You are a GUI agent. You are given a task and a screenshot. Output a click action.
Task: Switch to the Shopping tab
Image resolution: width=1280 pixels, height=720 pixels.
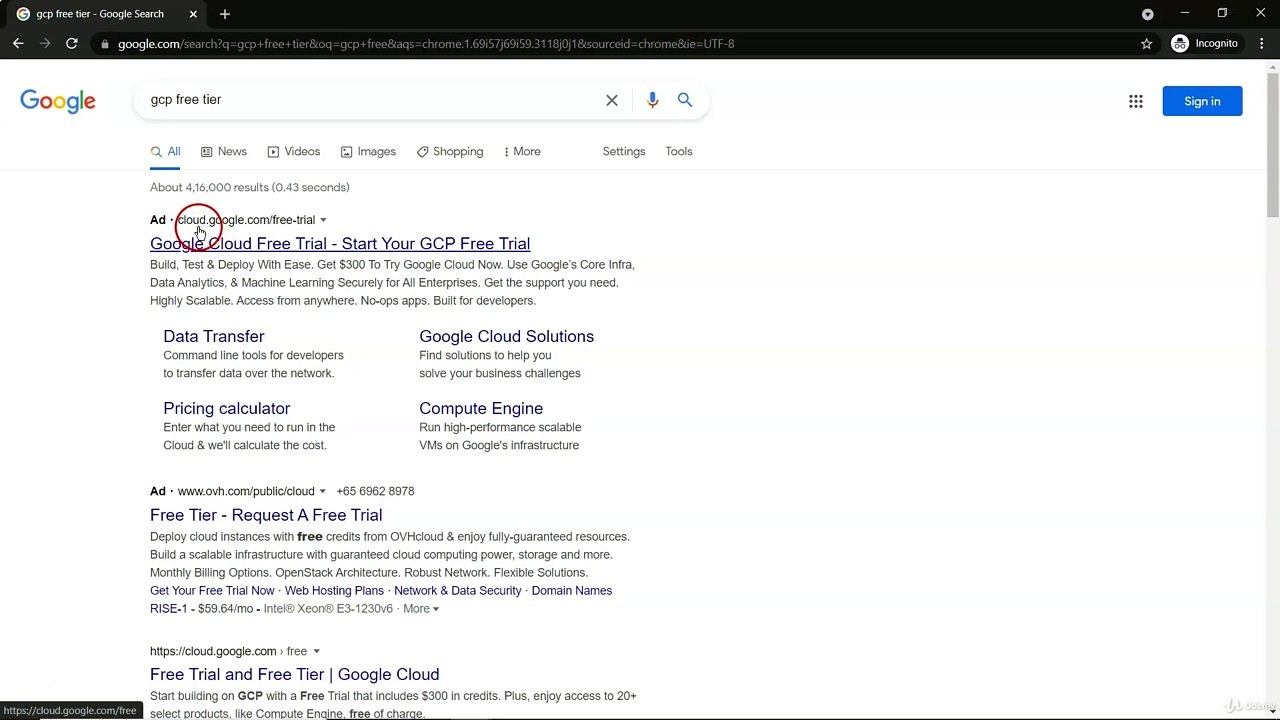pos(450,152)
